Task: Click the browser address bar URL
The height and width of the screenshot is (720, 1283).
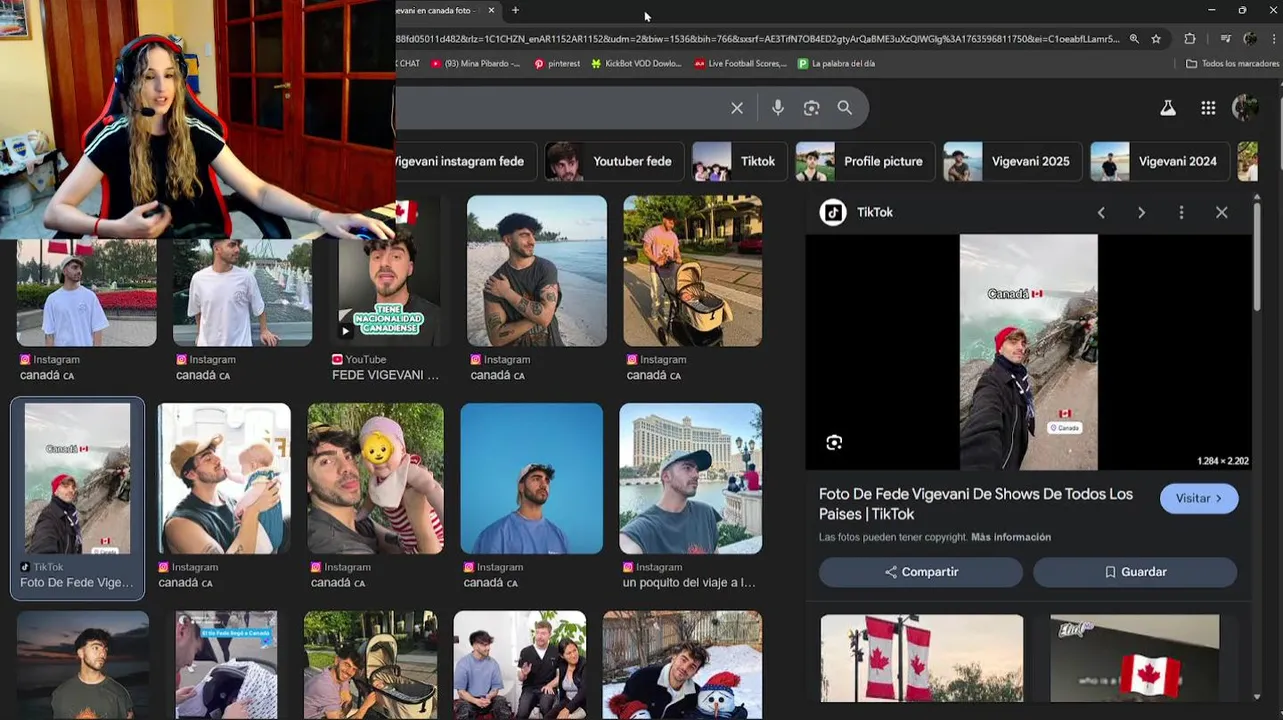Action: [x=758, y=39]
